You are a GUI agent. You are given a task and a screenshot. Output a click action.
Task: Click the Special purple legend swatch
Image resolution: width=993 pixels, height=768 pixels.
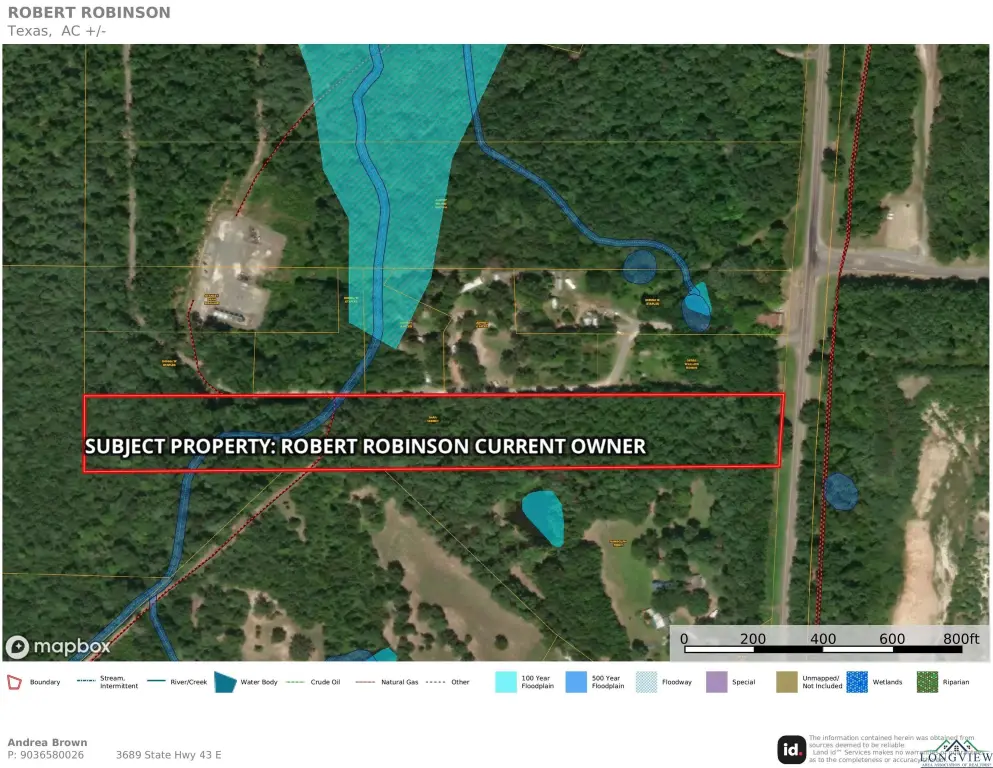tap(716, 682)
